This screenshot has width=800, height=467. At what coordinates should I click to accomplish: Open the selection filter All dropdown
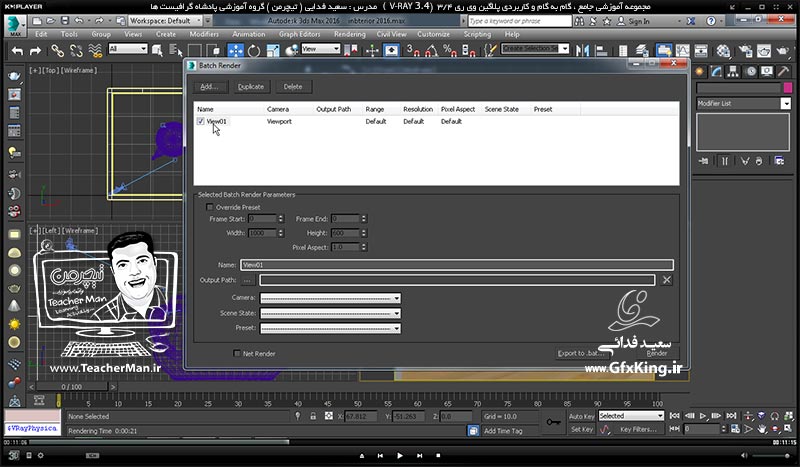pos(128,48)
